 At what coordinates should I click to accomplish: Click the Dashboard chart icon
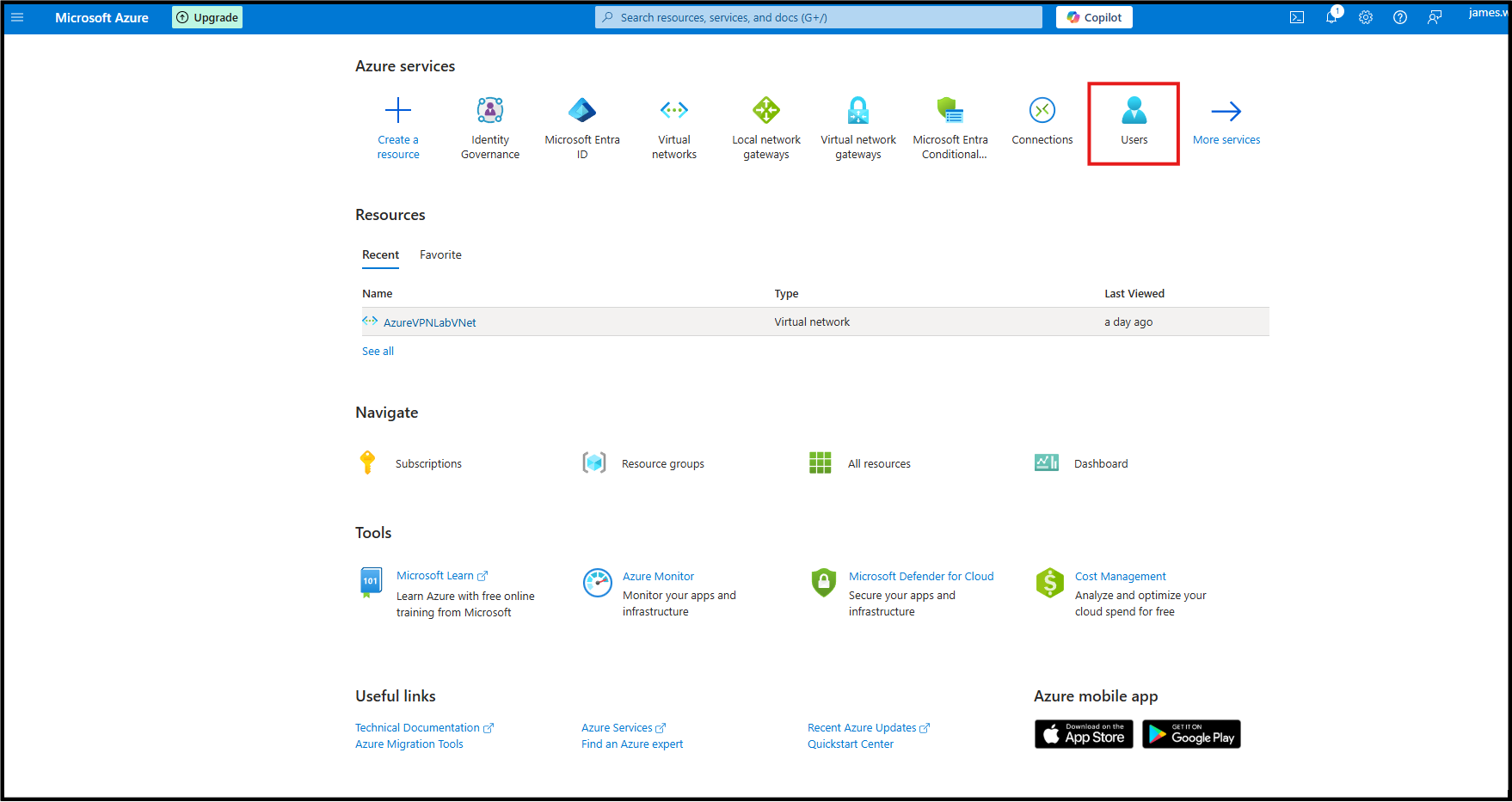tap(1047, 462)
